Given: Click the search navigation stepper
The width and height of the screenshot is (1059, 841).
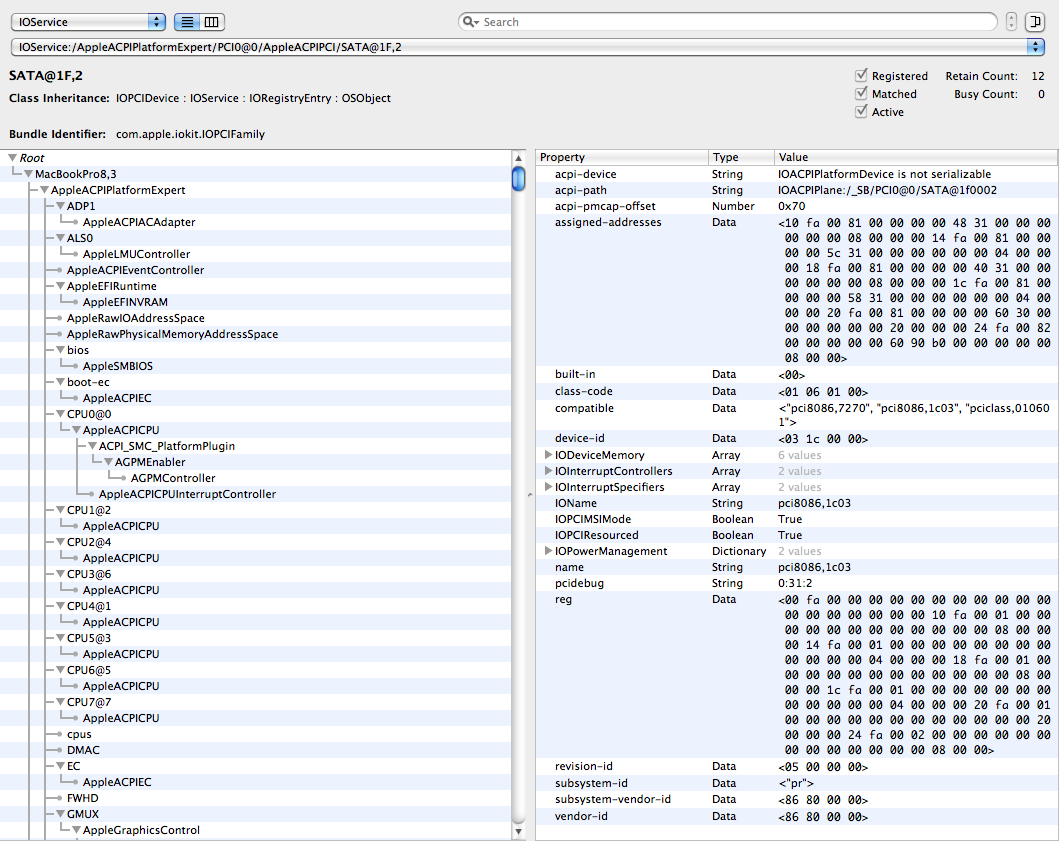Looking at the screenshot, I should pos(1011,22).
